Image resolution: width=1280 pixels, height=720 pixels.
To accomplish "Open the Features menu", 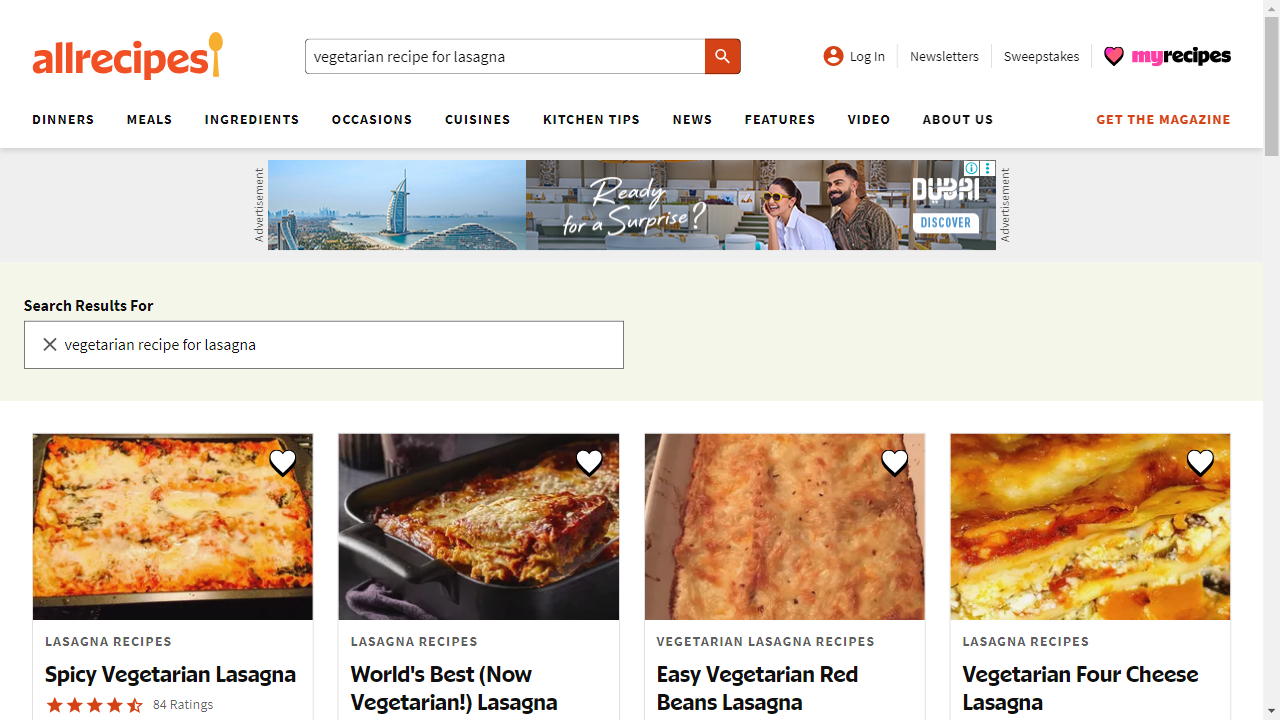I will coord(780,120).
